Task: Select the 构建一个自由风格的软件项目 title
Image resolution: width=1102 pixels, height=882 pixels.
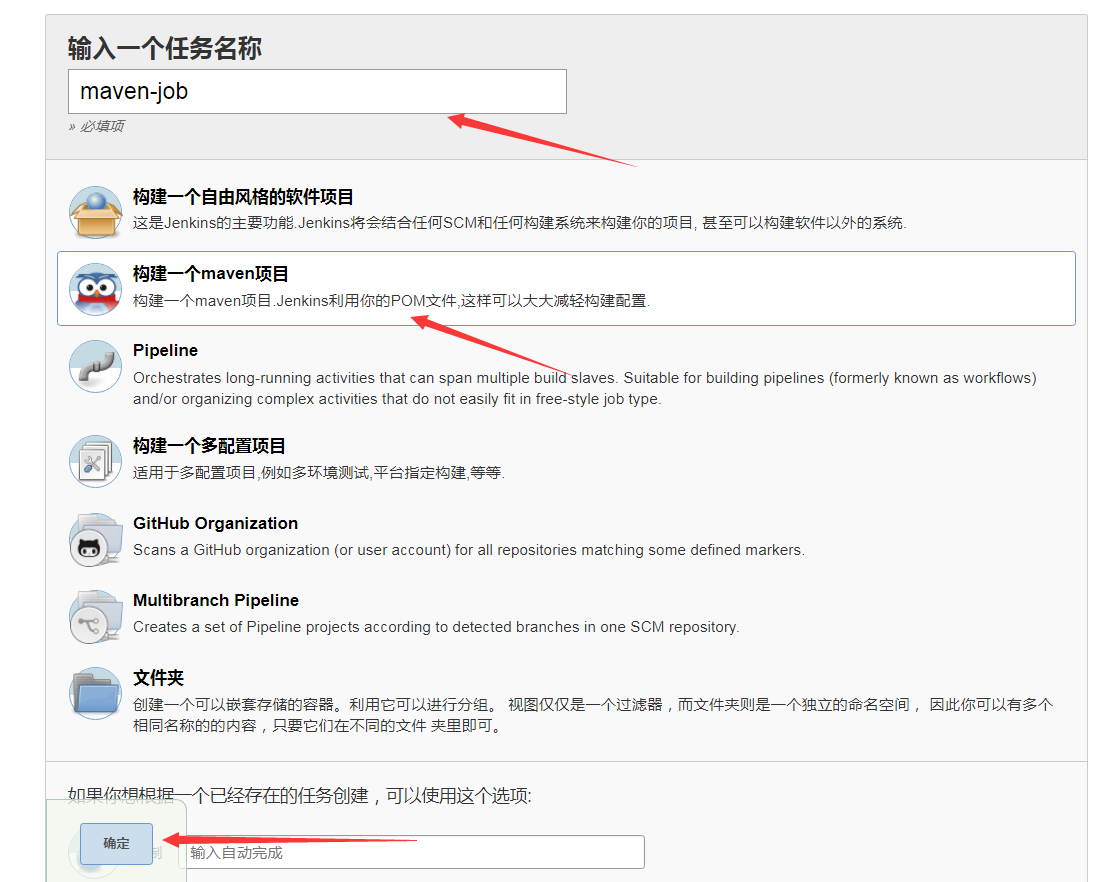Action: 243,197
